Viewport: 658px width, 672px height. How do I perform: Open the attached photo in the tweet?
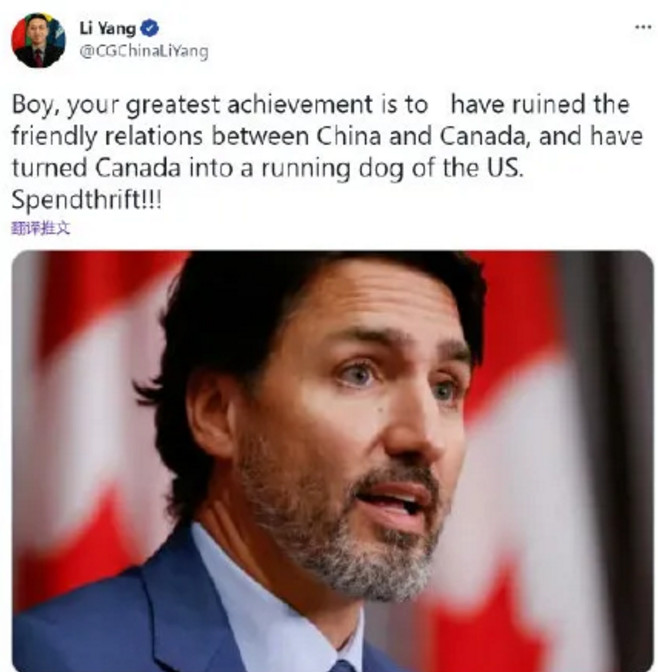333,461
